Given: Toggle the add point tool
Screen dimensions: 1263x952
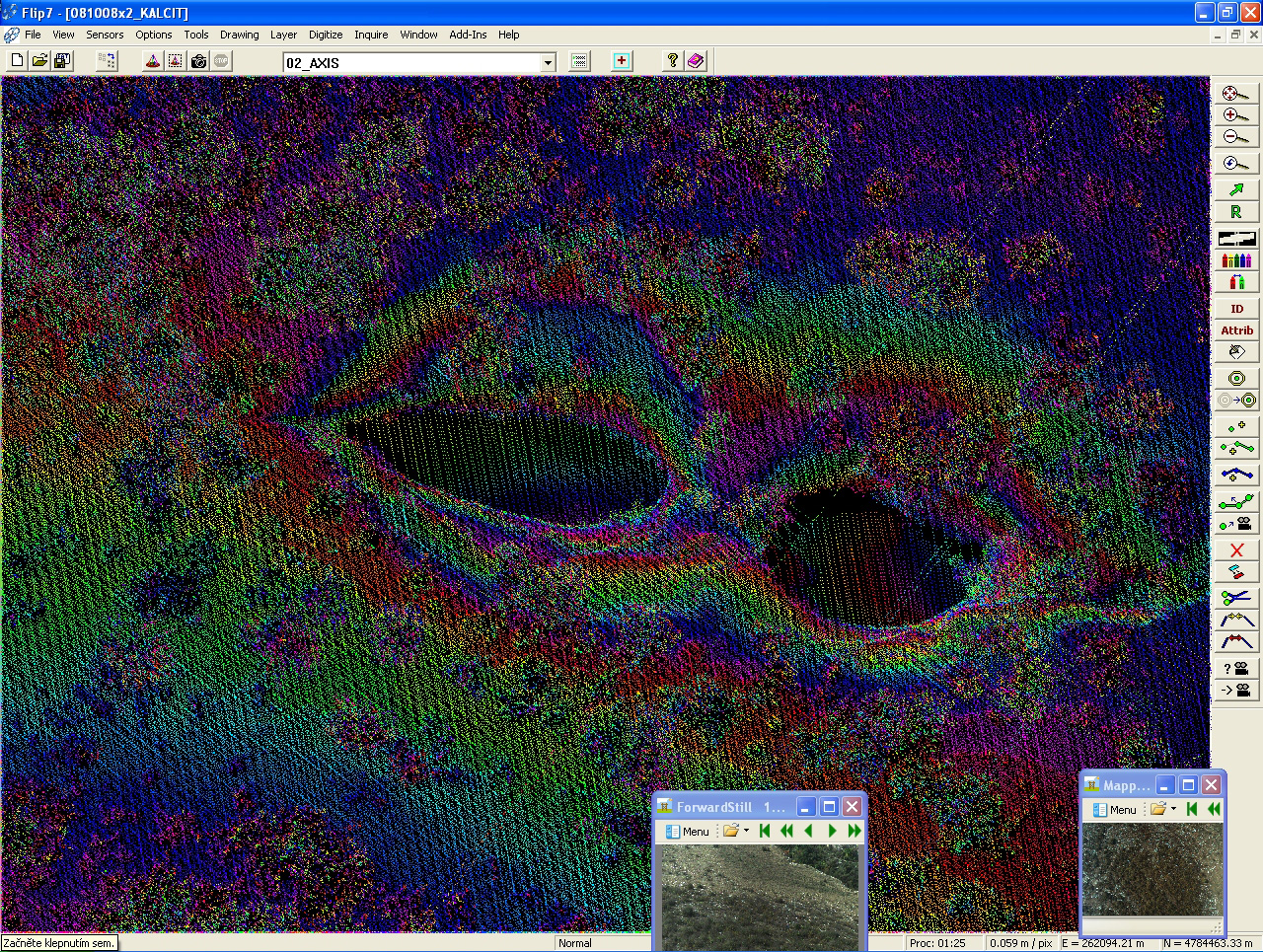Looking at the screenshot, I should tap(1236, 427).
